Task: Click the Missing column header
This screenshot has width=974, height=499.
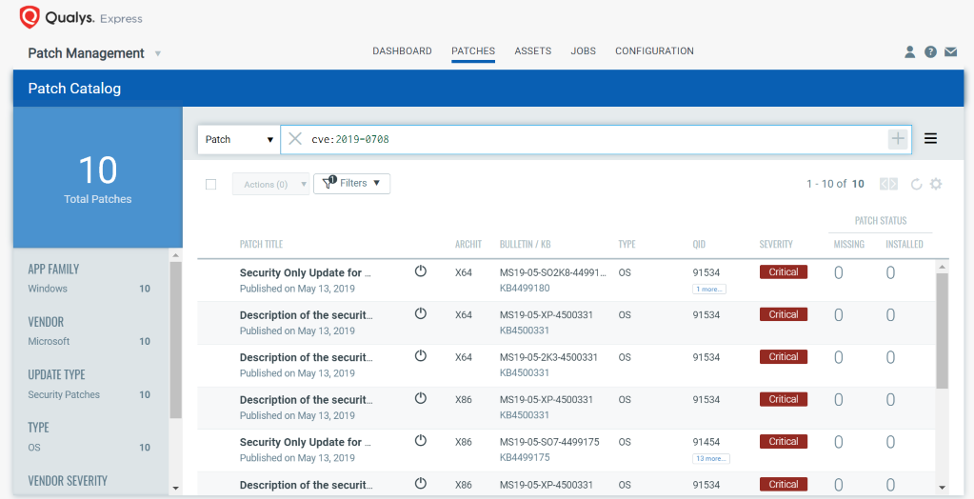Action: click(849, 244)
